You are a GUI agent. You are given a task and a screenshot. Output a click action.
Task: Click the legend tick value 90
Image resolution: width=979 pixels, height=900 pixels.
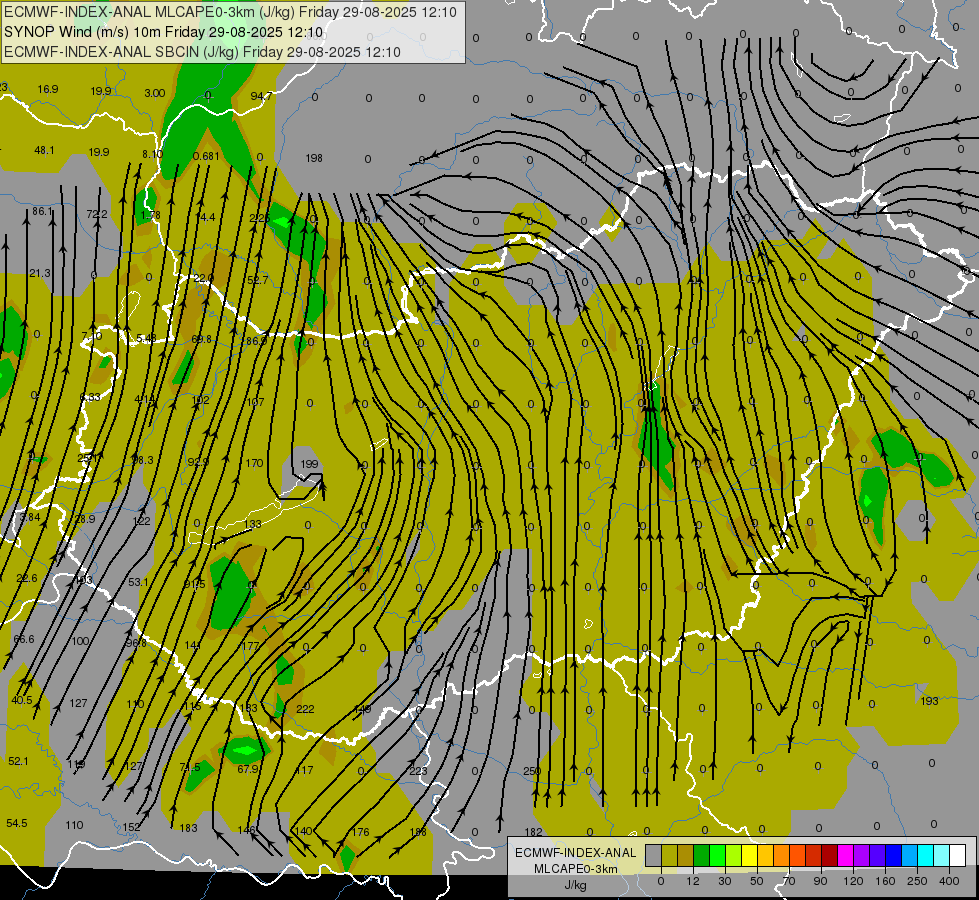[x=821, y=881]
